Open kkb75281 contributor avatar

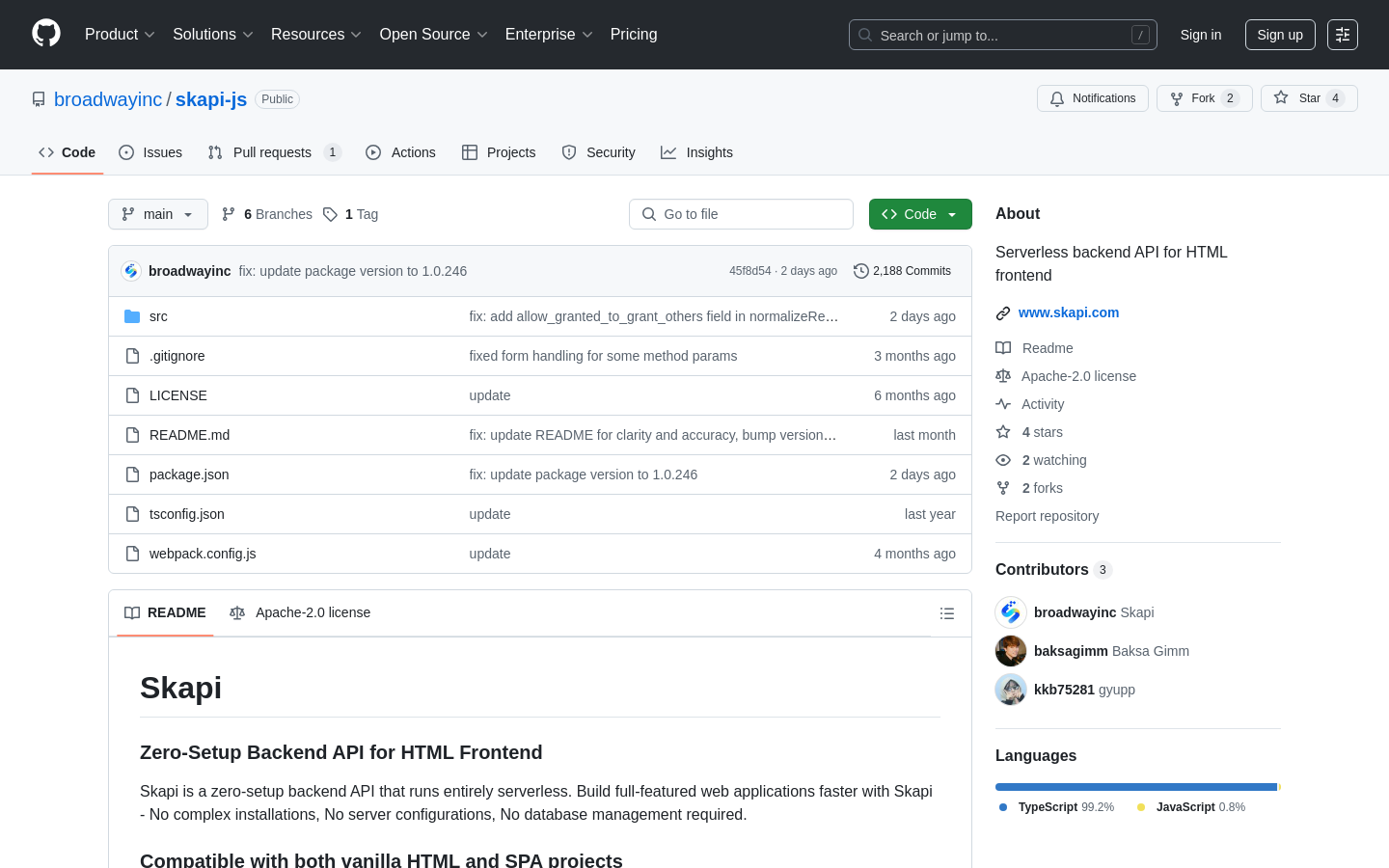(x=1011, y=690)
